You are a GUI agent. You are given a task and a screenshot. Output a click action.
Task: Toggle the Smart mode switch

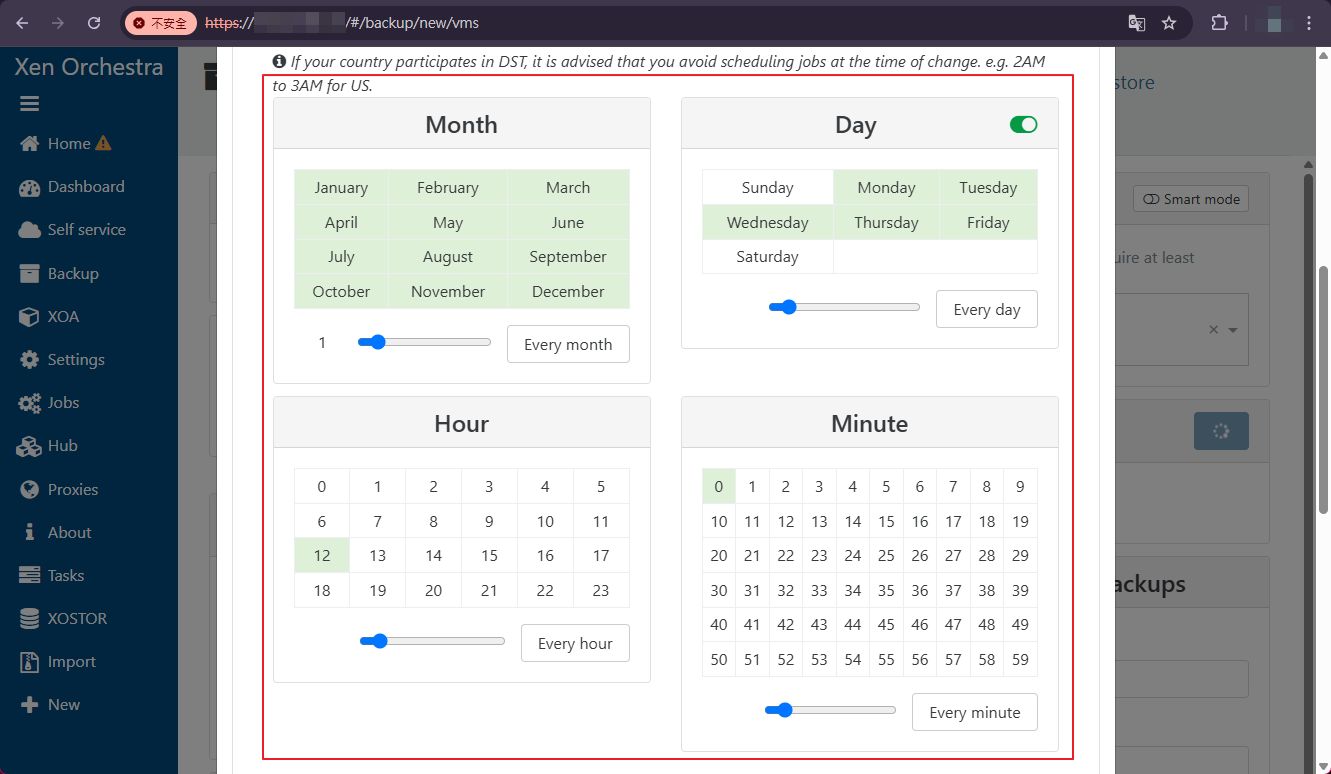point(1191,199)
